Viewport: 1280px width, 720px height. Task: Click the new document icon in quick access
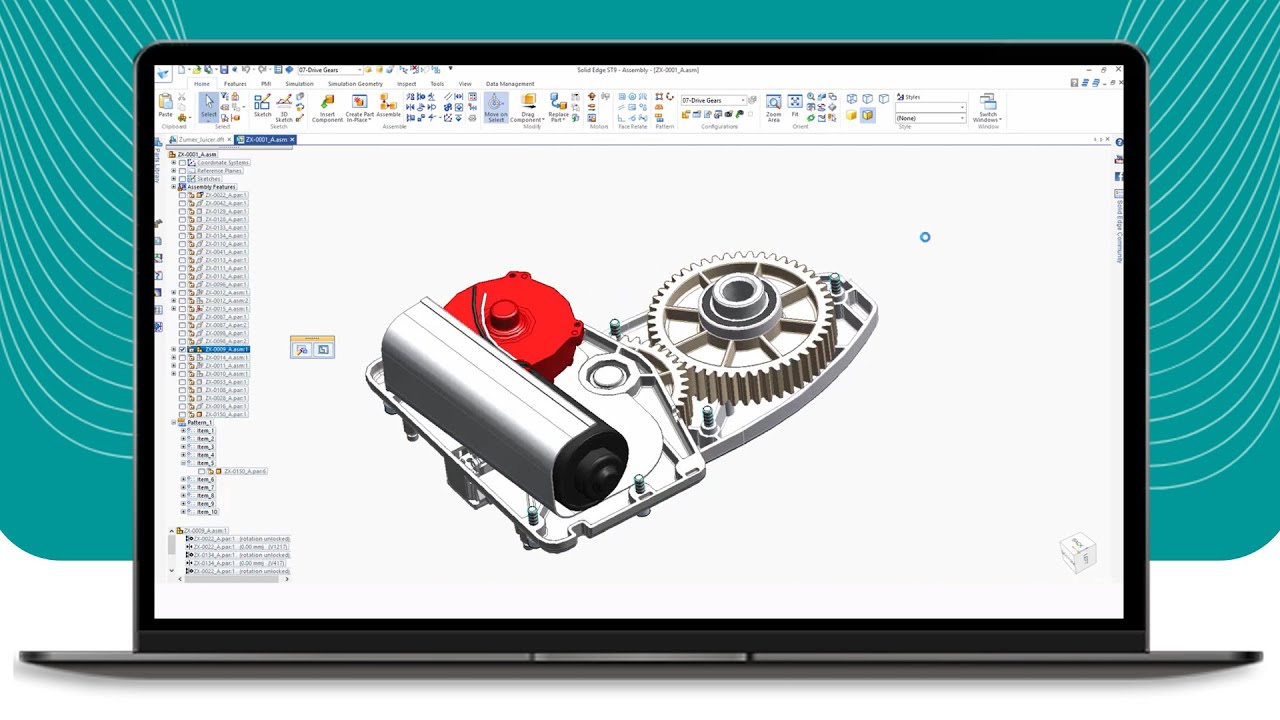[x=181, y=69]
